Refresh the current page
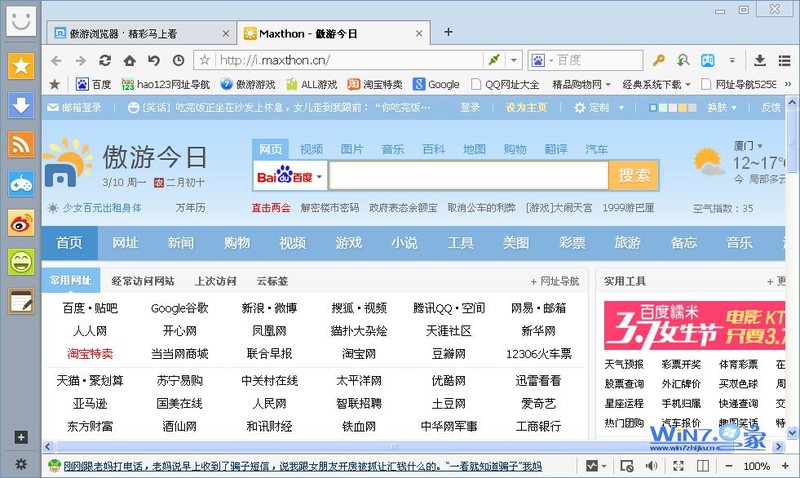This screenshot has width=800, height=478. point(105,60)
